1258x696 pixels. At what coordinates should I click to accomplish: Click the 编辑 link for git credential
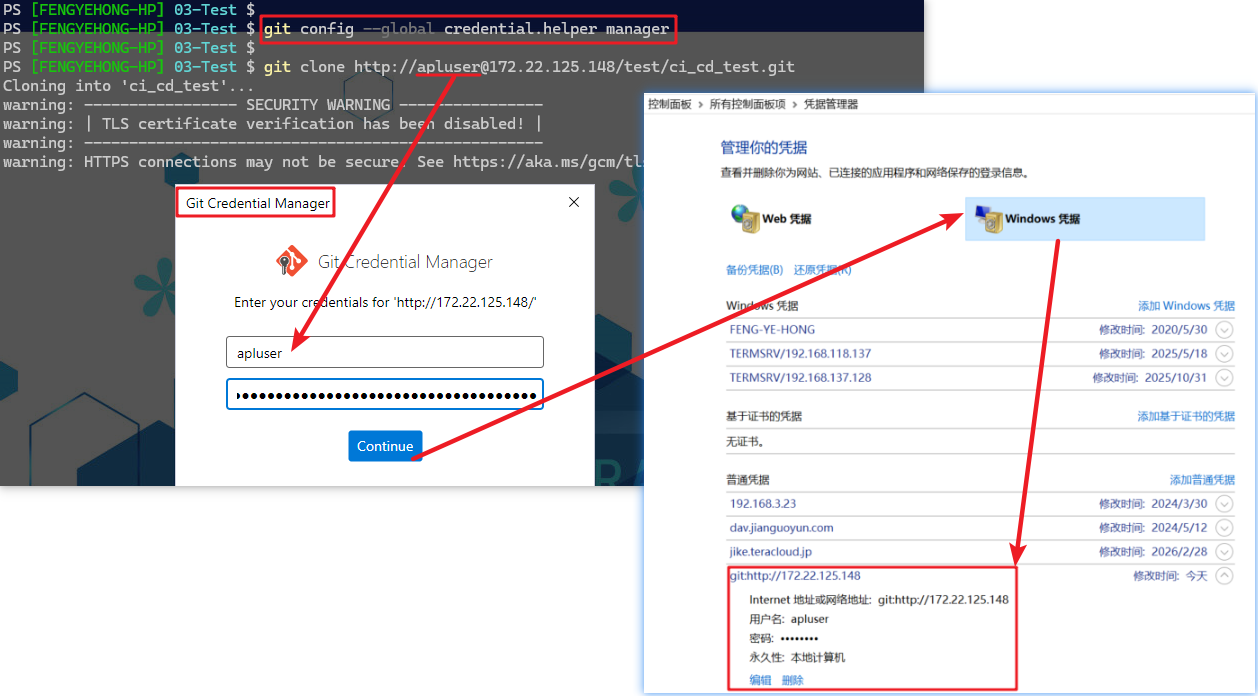761,680
